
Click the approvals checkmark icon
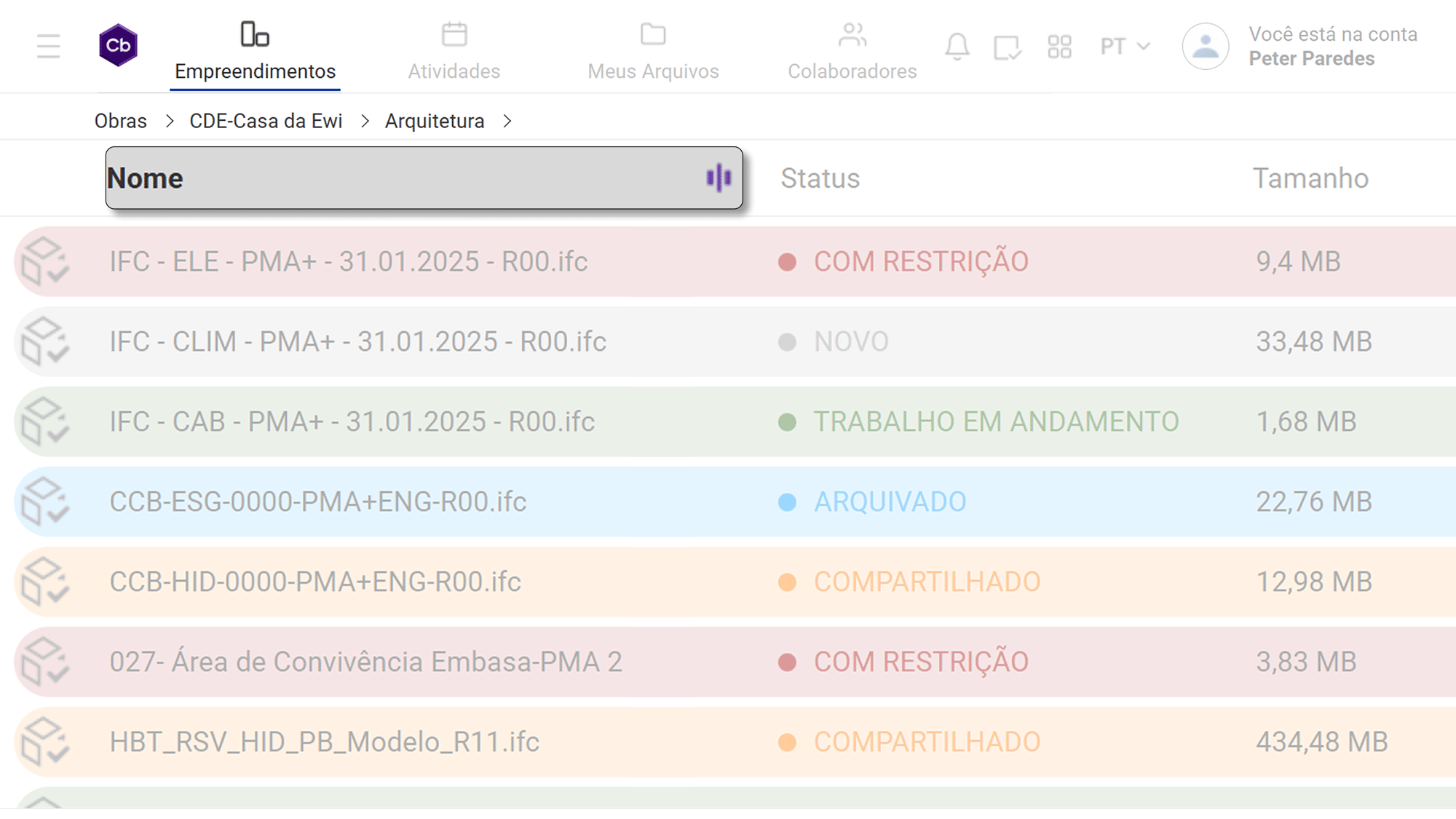(x=1007, y=47)
